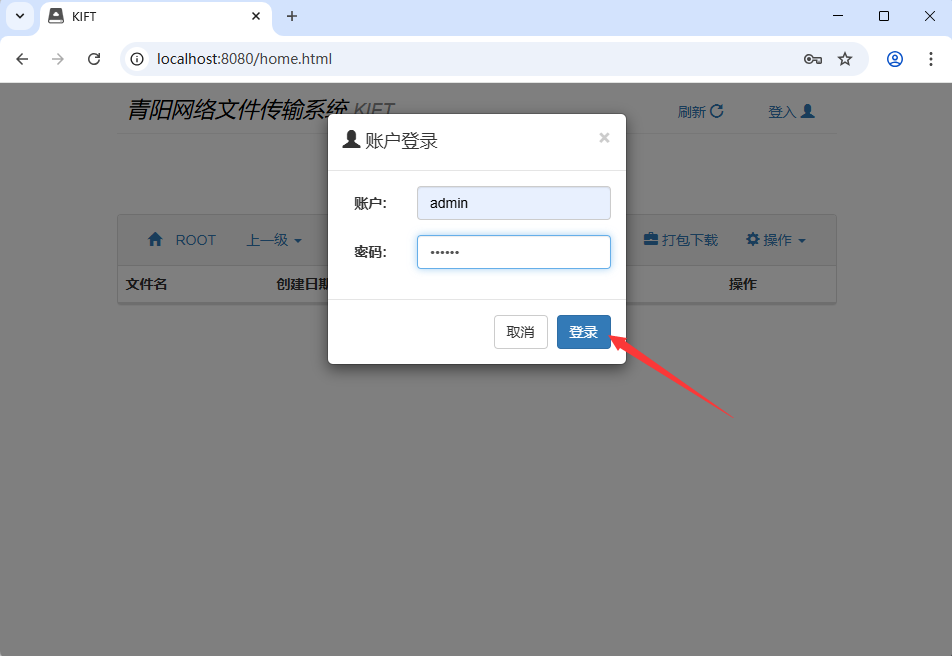The image size is (952, 656).
Task: Click into the 密码 password field
Action: [513, 252]
